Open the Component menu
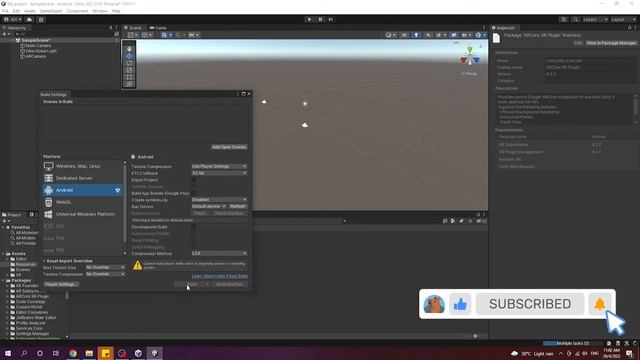 [x=77, y=11]
